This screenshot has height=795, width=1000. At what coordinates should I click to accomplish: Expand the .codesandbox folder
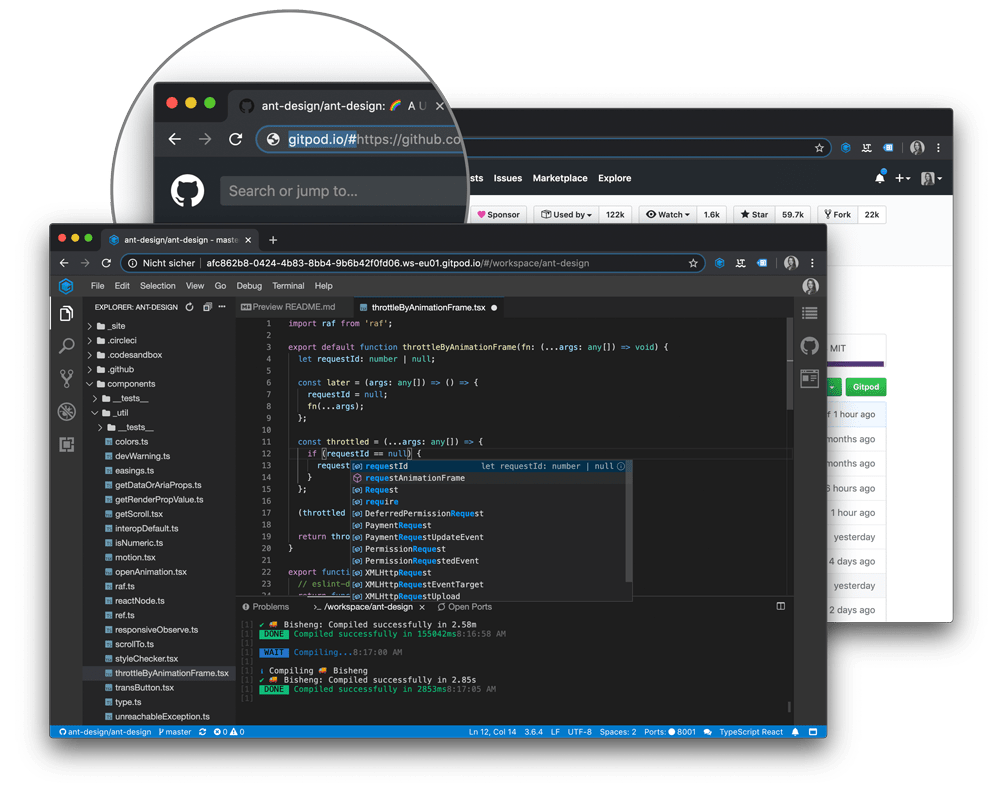[89, 355]
